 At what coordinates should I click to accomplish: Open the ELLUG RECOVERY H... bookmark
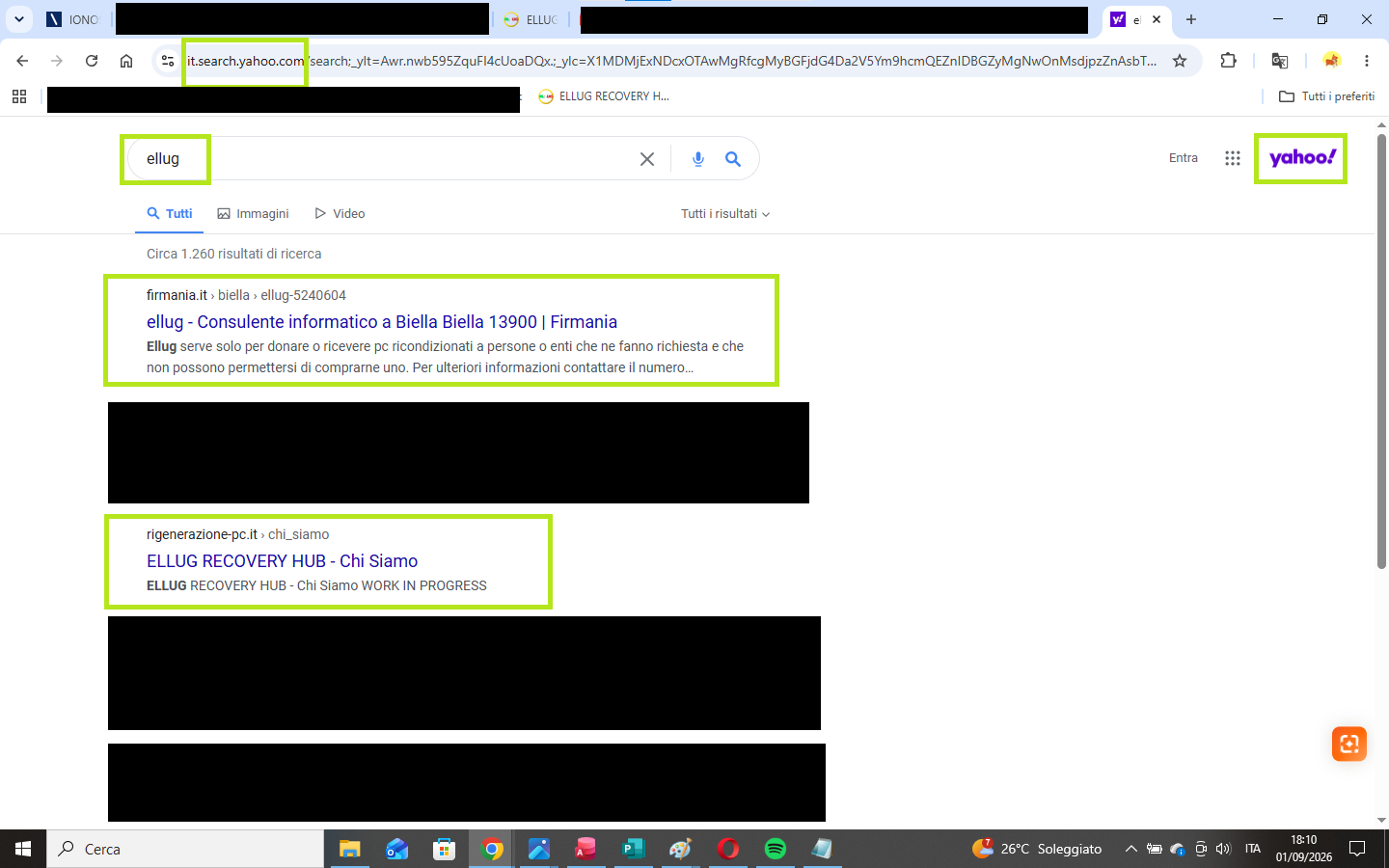click(x=604, y=96)
